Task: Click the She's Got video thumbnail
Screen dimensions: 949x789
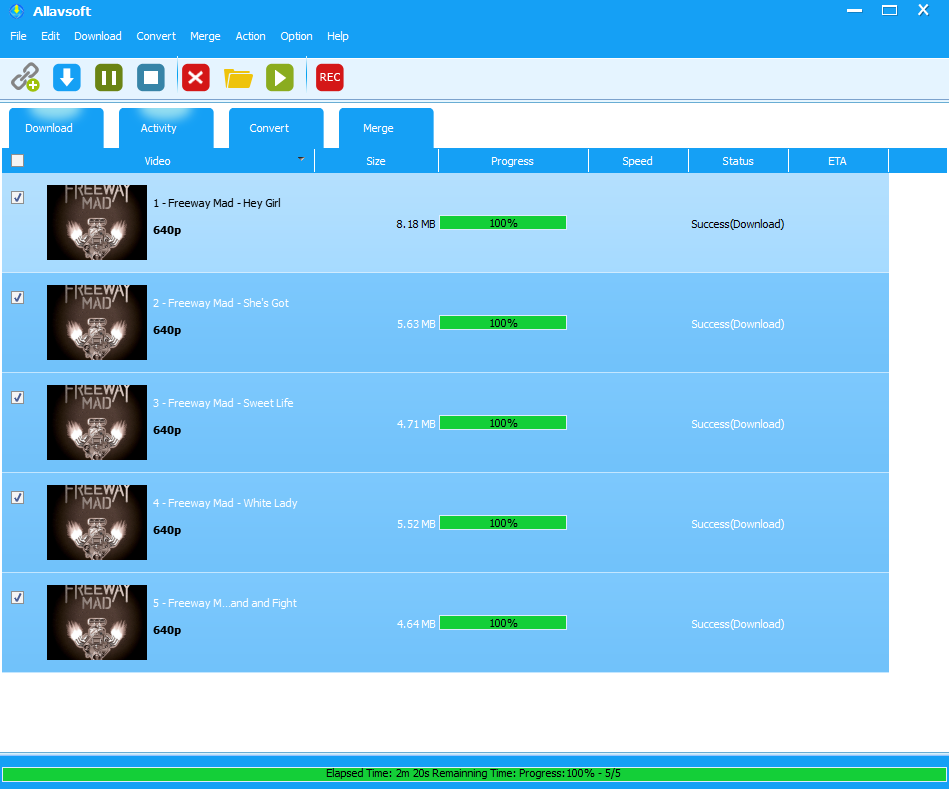Action: [97, 322]
